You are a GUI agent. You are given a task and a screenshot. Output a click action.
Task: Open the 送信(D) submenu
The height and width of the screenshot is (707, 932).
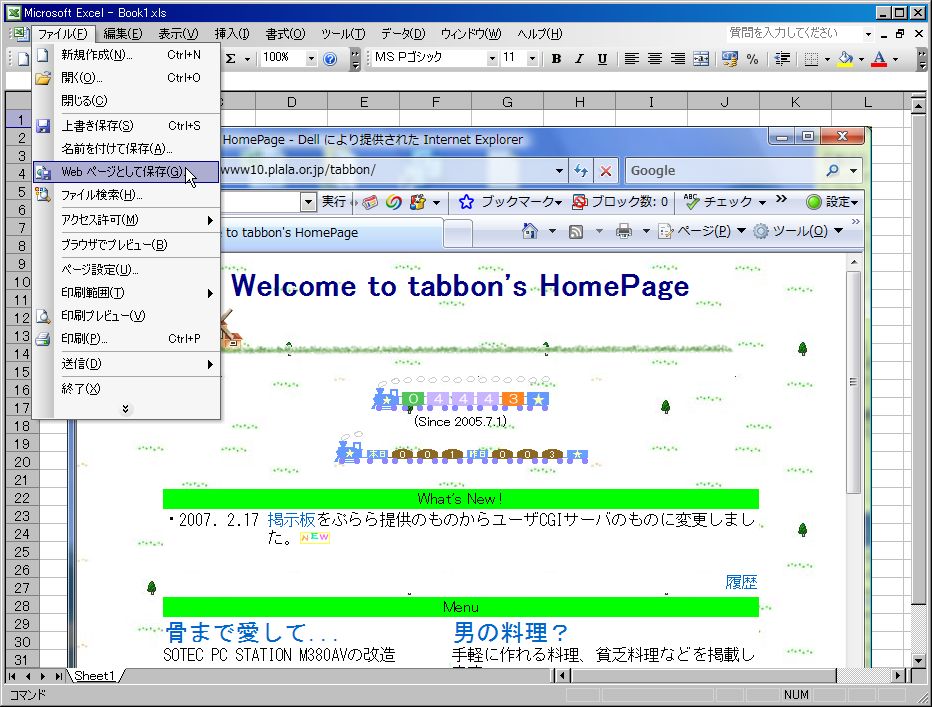click(126, 364)
